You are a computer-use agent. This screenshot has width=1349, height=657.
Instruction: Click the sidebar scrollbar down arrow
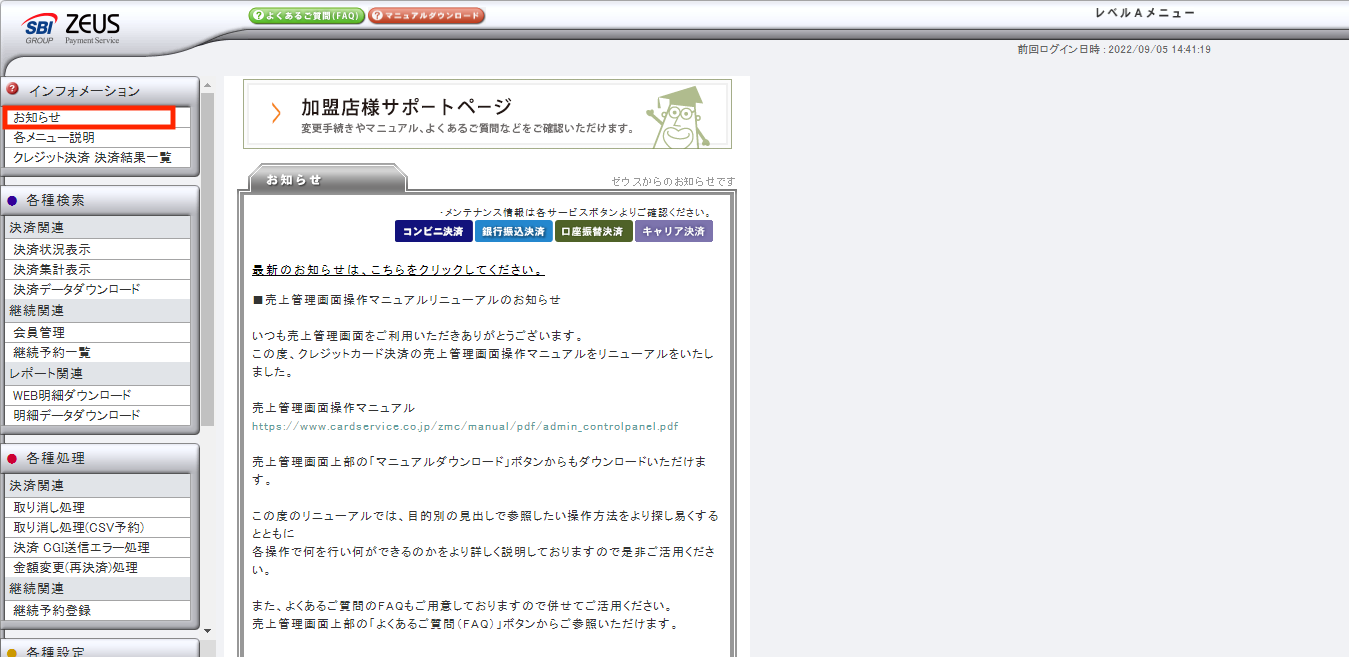coord(208,631)
